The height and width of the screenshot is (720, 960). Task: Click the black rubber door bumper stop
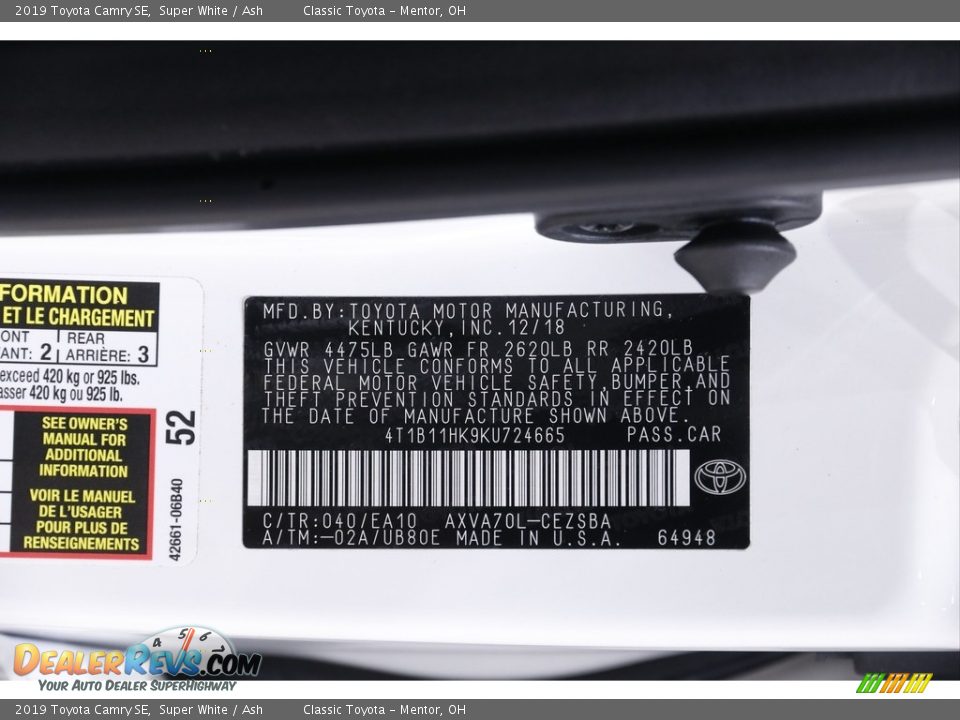(735, 257)
